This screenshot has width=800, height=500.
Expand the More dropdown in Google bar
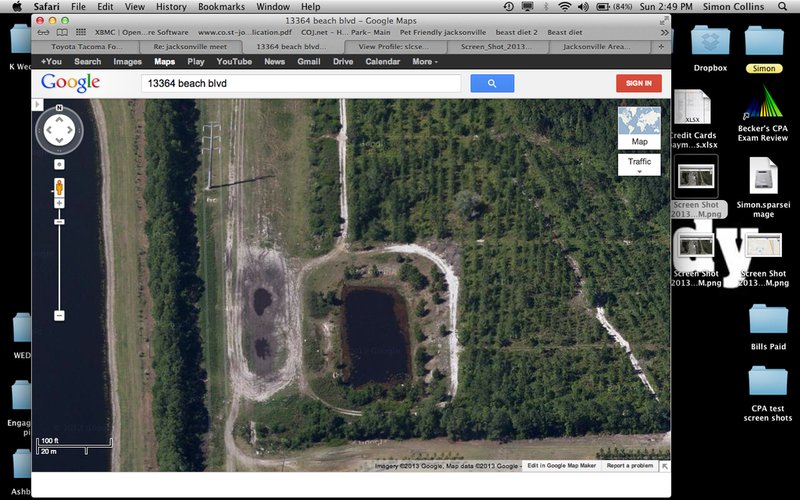click(425, 61)
